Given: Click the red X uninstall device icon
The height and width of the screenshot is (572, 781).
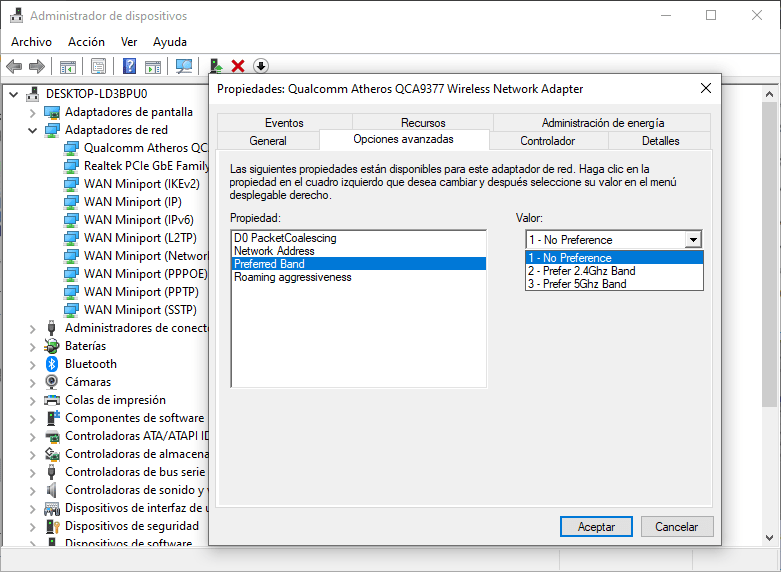Looking at the screenshot, I should [238, 66].
